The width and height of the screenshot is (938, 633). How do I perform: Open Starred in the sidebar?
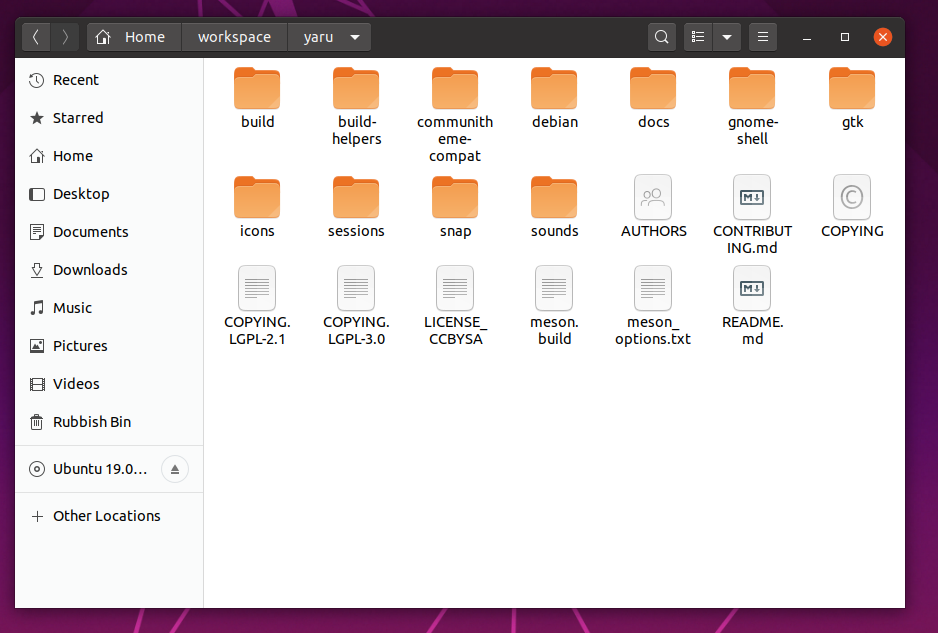(x=109, y=118)
